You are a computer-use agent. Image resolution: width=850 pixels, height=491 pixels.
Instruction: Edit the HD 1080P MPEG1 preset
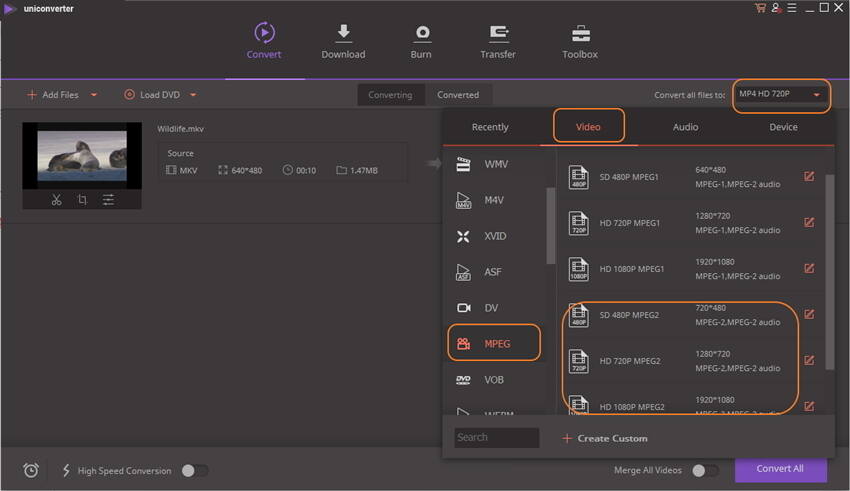point(809,268)
